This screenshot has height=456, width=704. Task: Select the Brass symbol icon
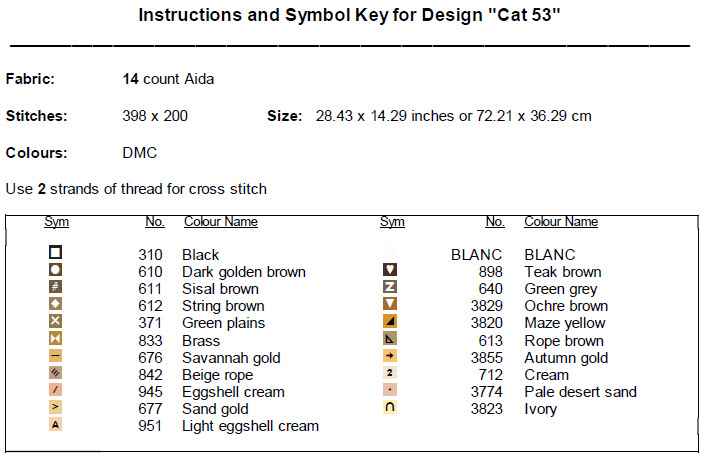point(56,340)
